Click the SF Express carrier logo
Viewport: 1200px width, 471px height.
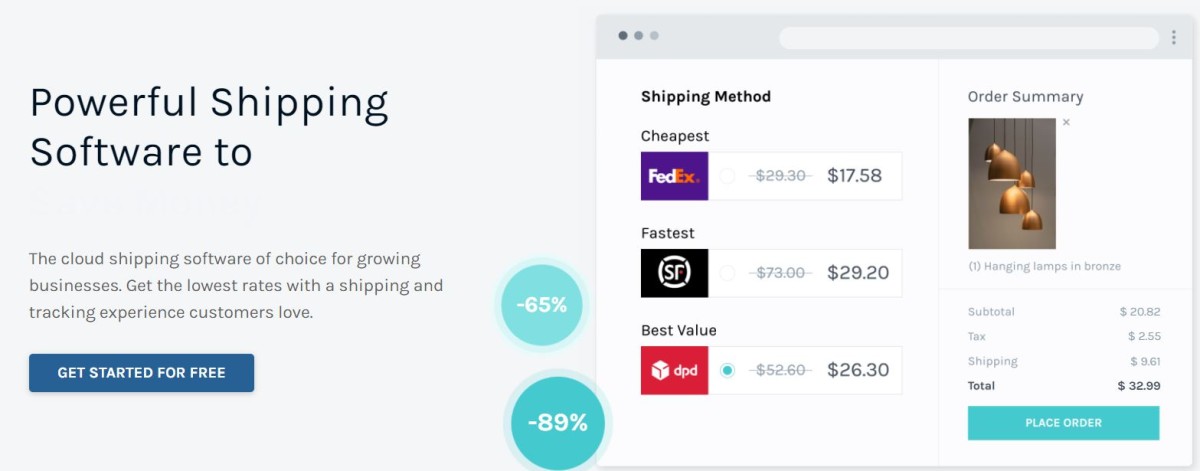click(x=674, y=273)
